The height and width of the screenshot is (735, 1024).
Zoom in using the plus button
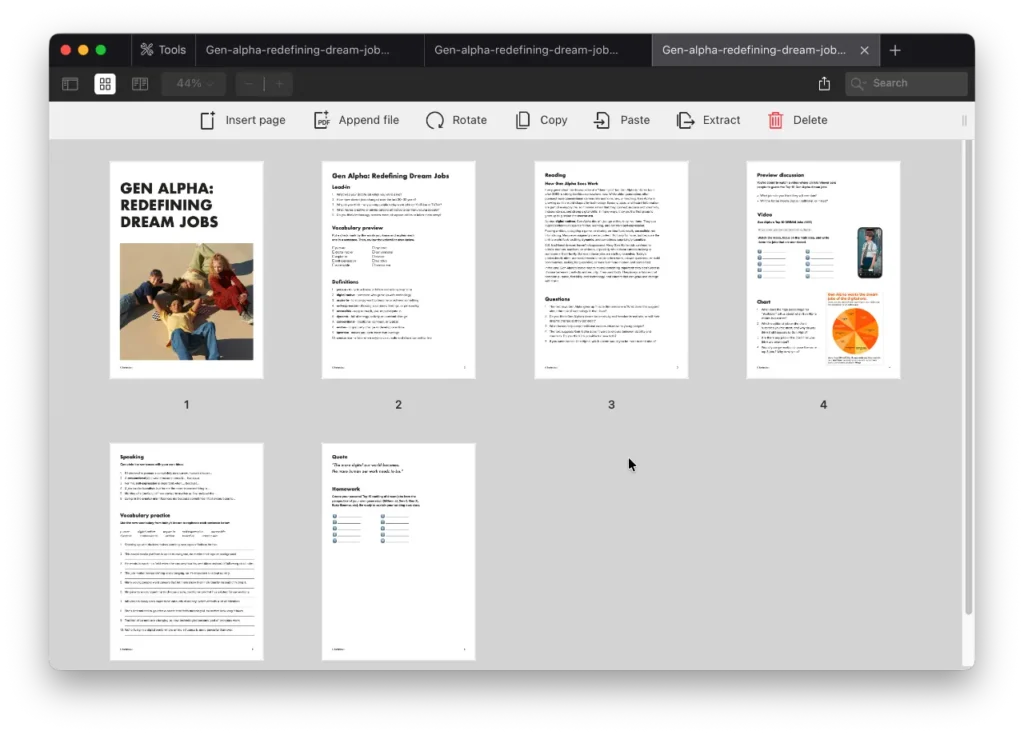coord(278,84)
